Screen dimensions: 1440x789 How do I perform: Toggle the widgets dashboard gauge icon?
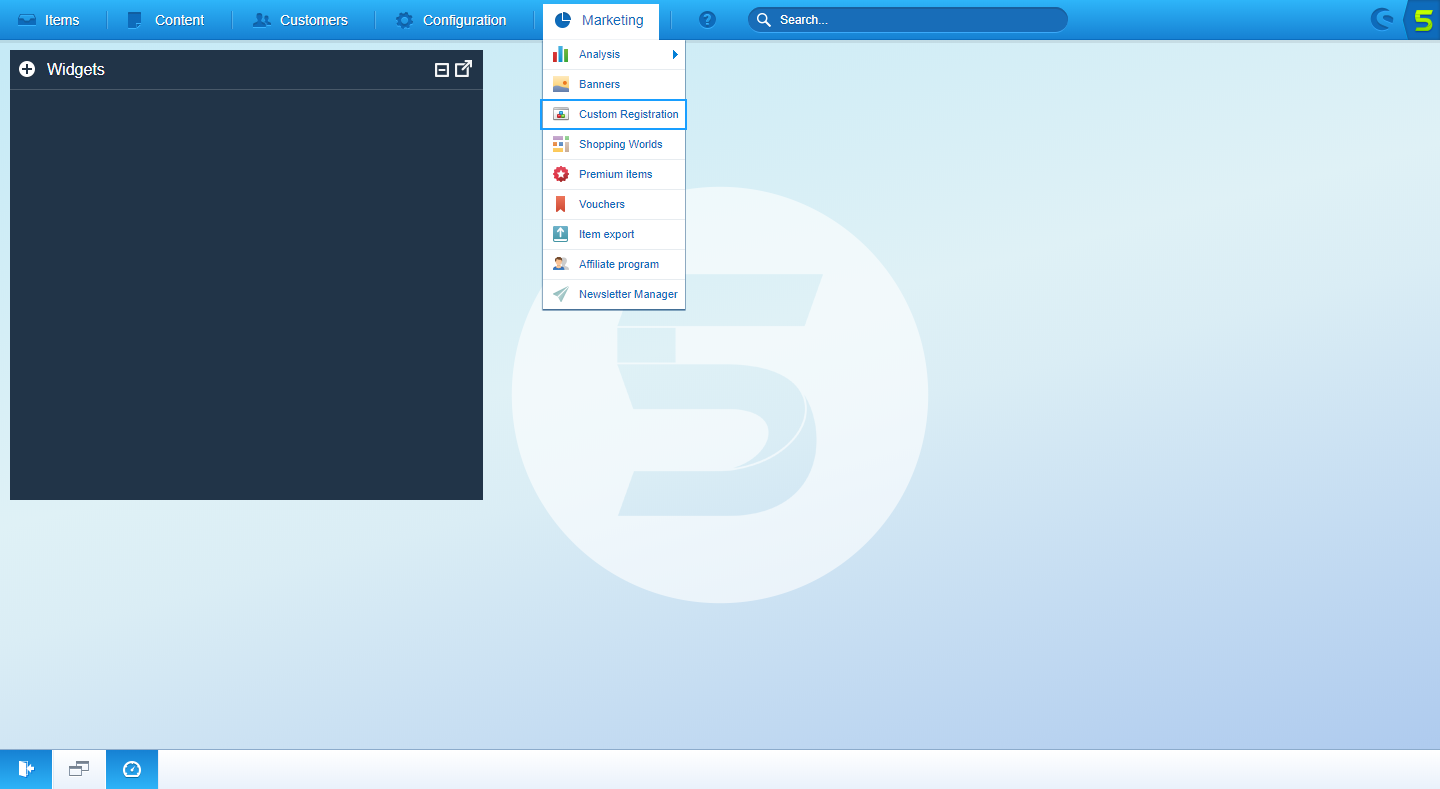(132, 769)
